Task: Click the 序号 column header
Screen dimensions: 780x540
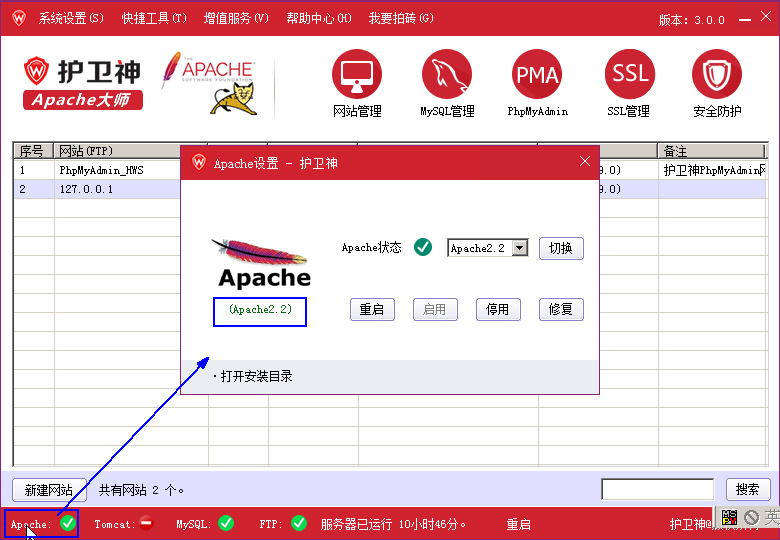Action: 34,151
